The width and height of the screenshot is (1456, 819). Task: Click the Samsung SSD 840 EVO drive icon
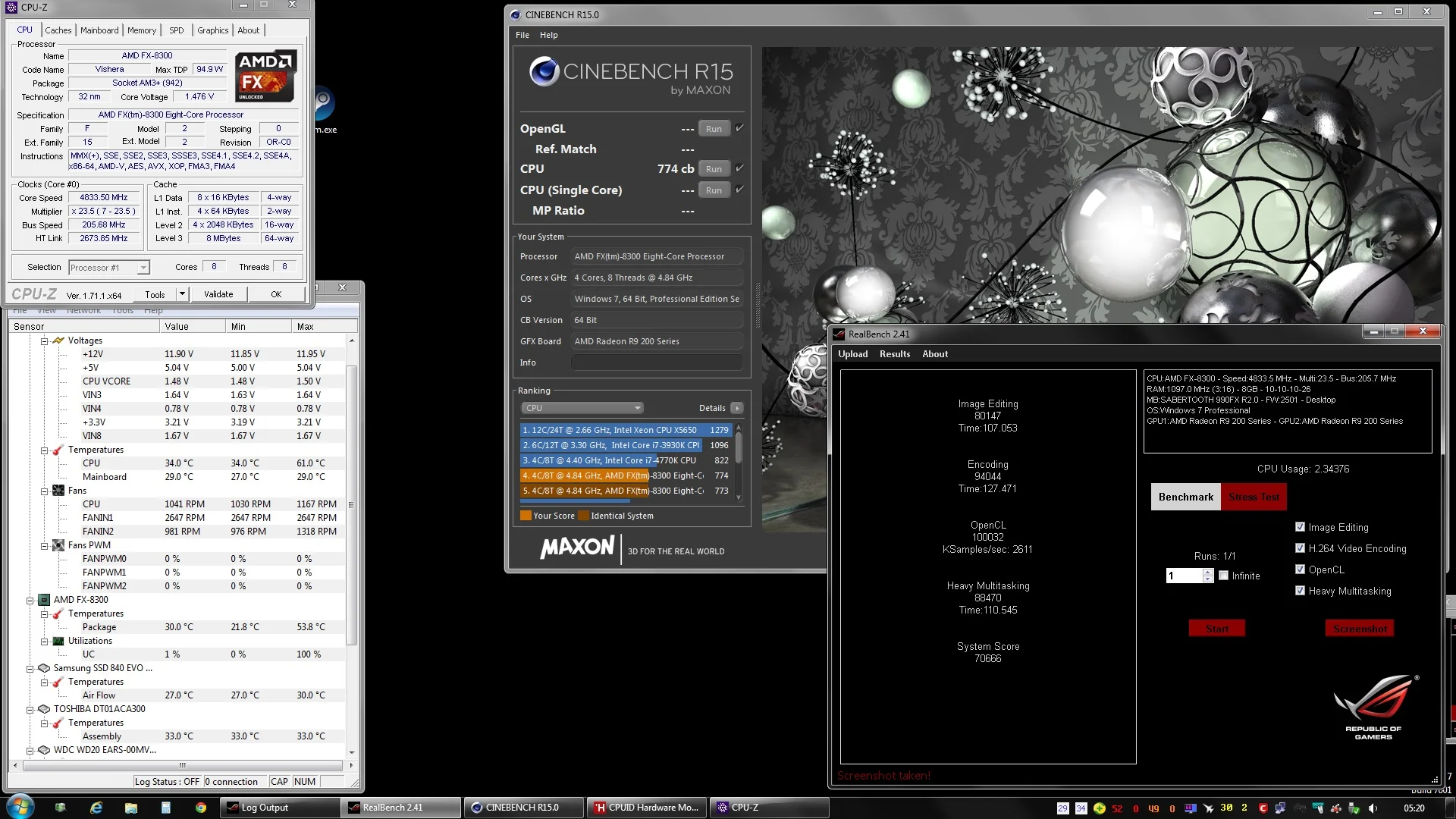click(44, 668)
